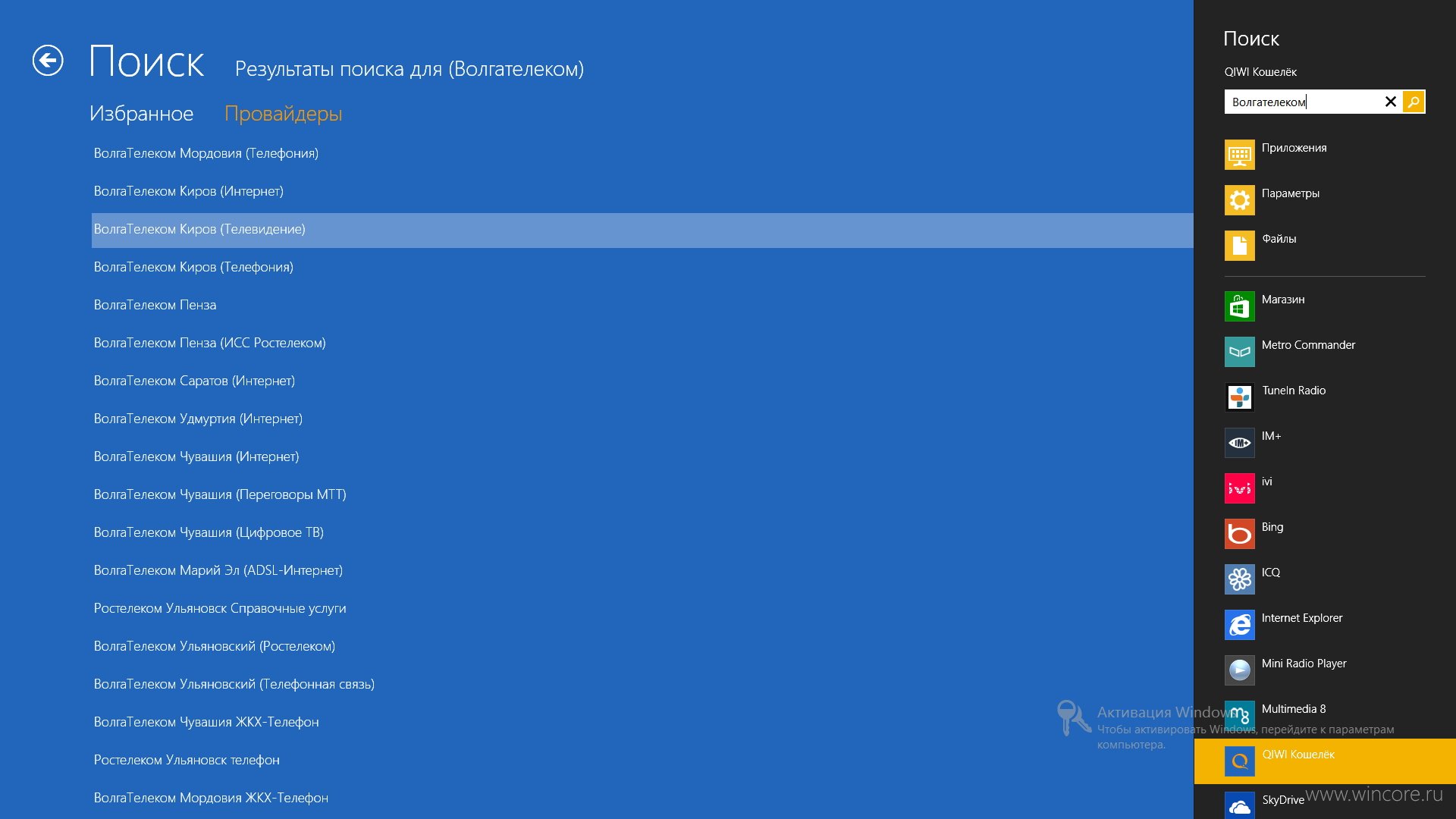Viewport: 1456px width, 819px height.
Task: Search in the Multimedia 8 app
Action: (x=1325, y=716)
